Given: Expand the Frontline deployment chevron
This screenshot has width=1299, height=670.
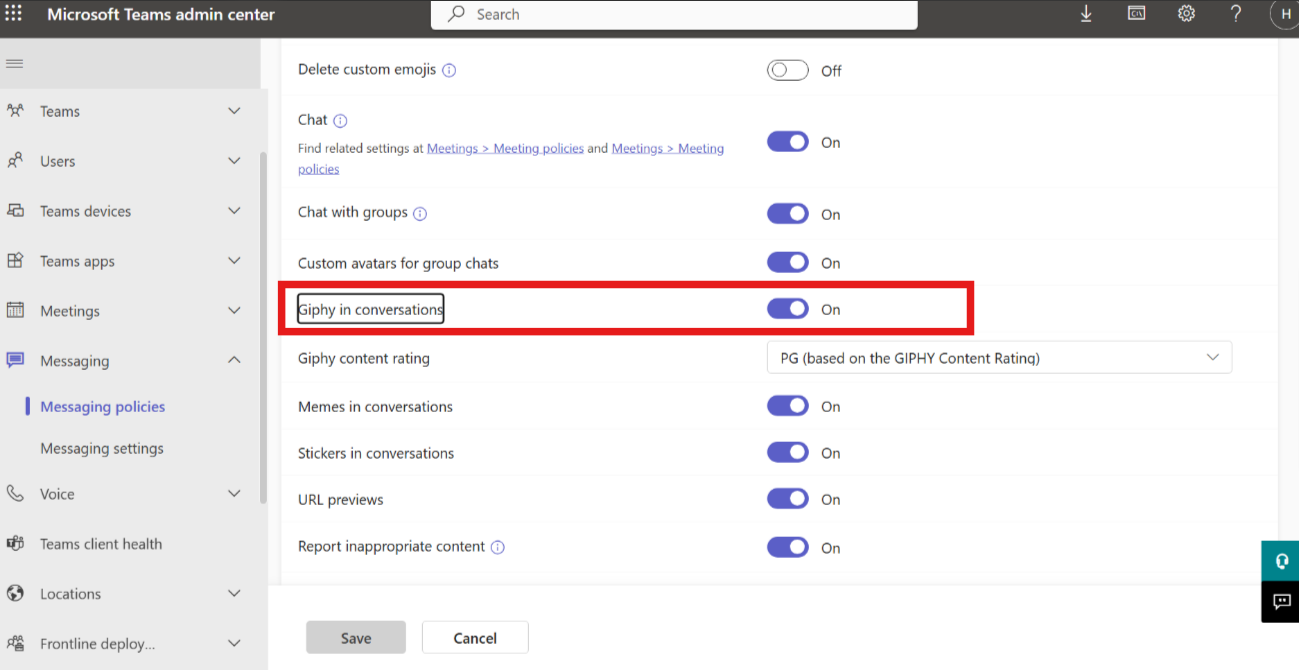Looking at the screenshot, I should pyautogui.click(x=234, y=644).
